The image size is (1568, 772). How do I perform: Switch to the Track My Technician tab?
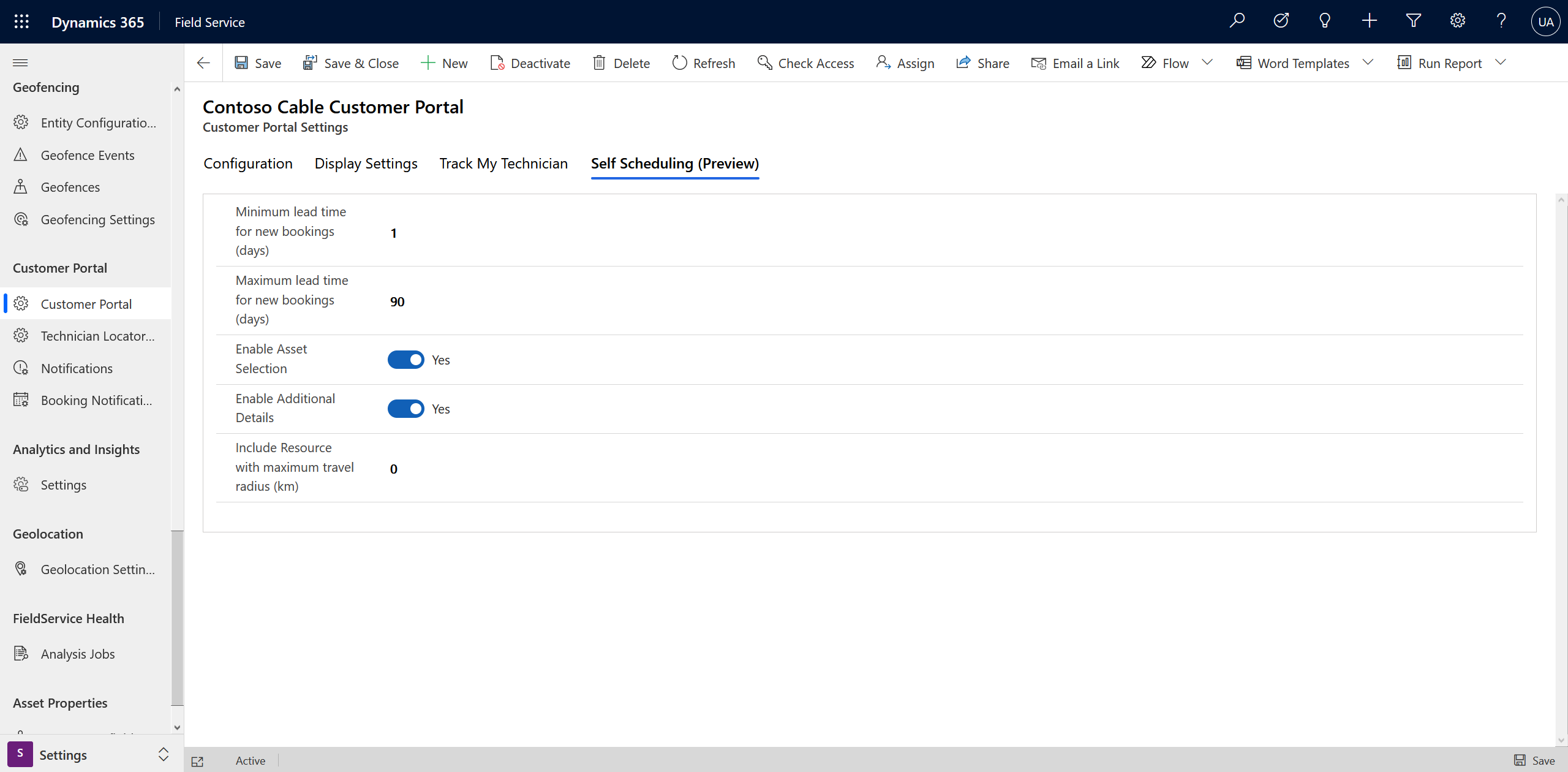point(503,164)
